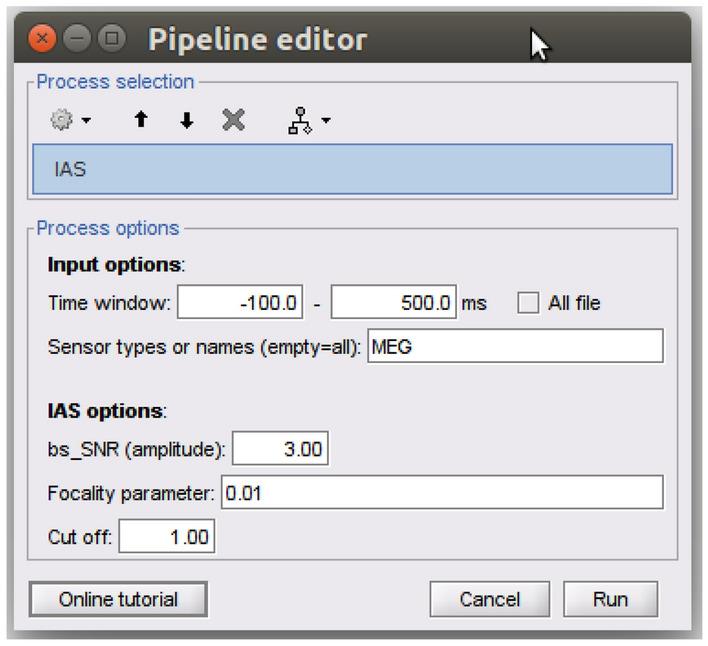Click the time window start field -100.0
Viewport: 708px width, 646px height.
[x=240, y=304]
